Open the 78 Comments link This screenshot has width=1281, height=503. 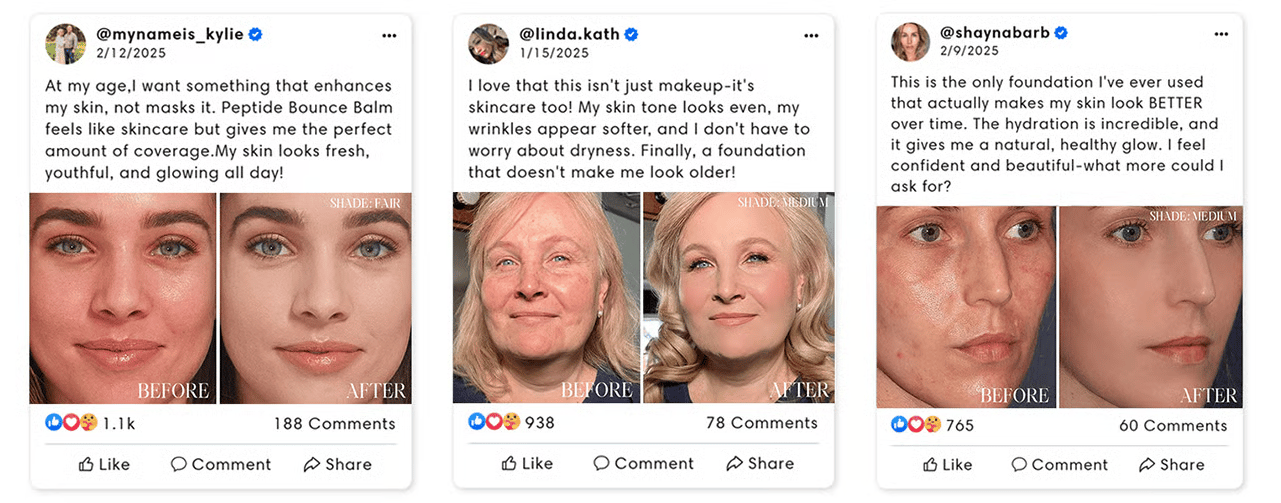point(762,422)
